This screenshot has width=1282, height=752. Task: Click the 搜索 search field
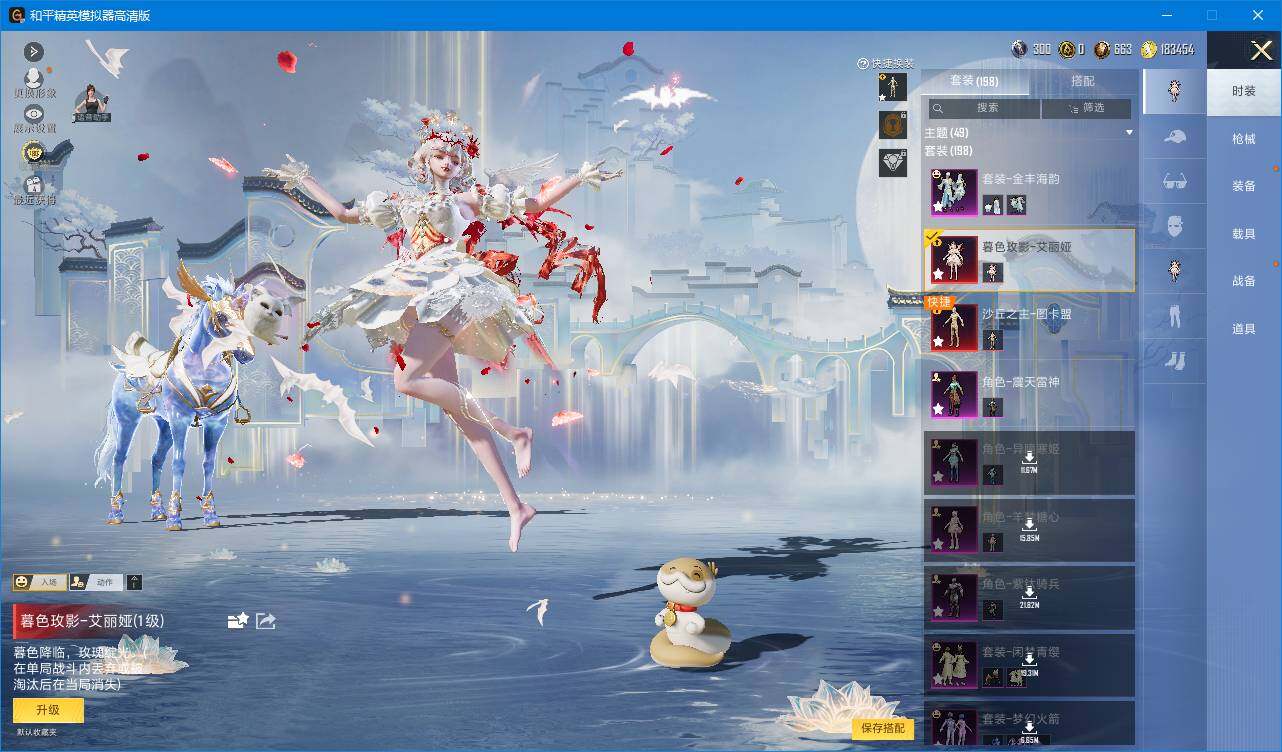pyautogui.click(x=984, y=108)
